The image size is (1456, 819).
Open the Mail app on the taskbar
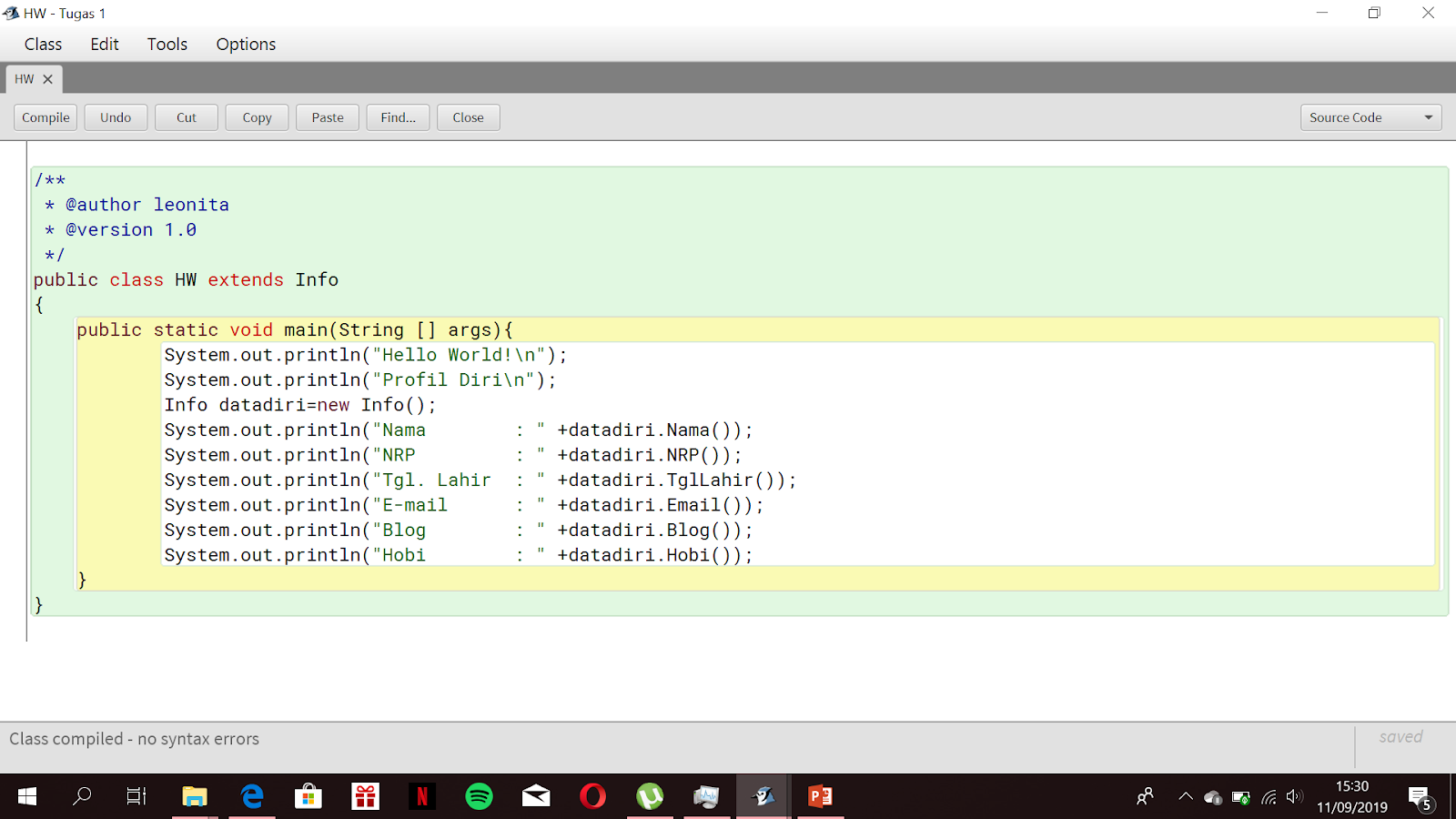pyautogui.click(x=536, y=796)
